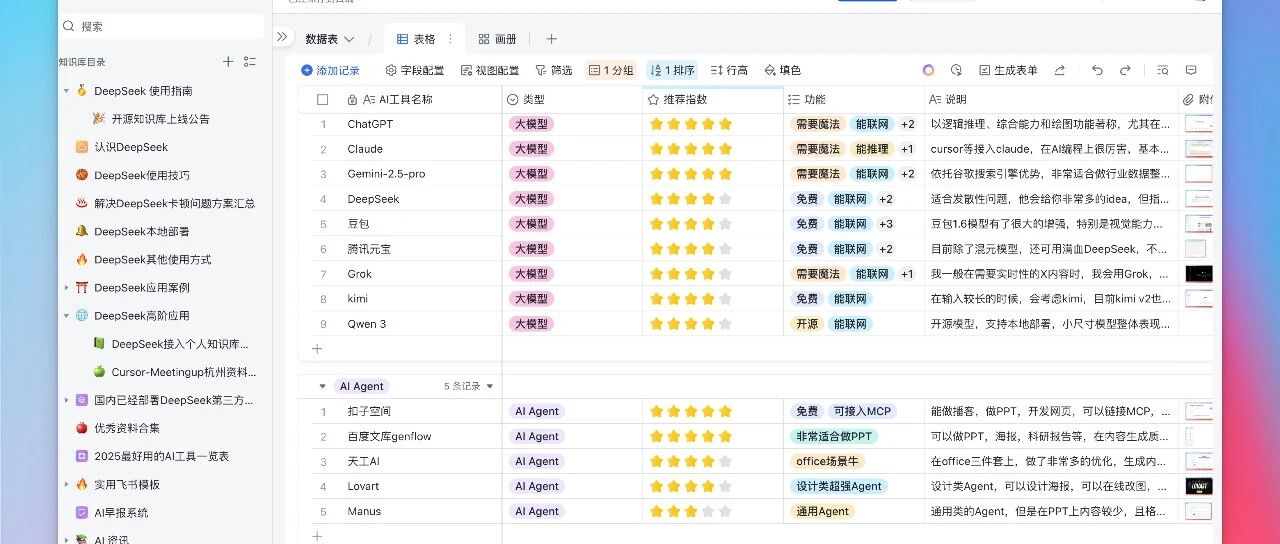1280x544 pixels.
Task: Click the star rating for Manus row
Action: pos(691,511)
